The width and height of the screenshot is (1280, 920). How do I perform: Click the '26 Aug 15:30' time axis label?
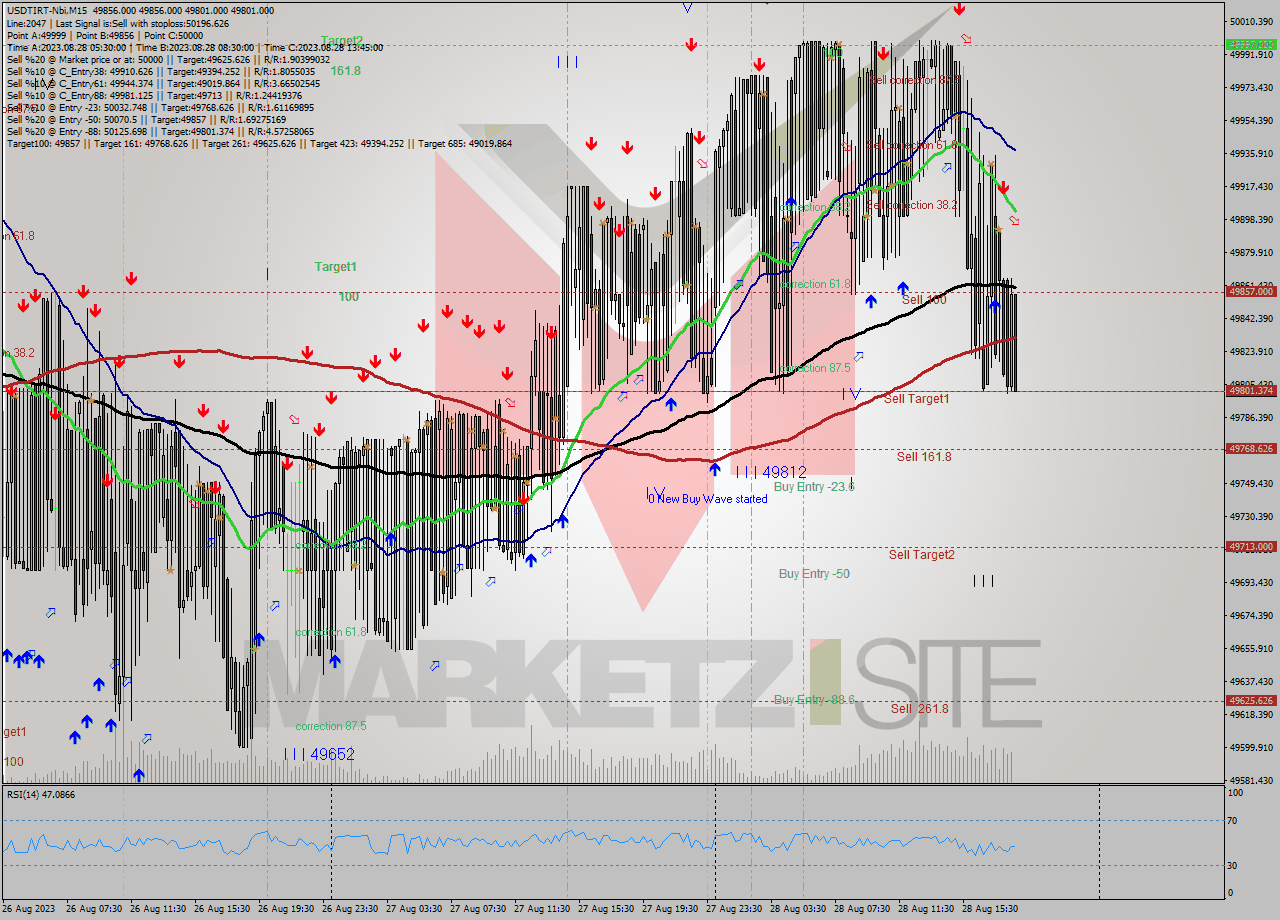point(222,909)
